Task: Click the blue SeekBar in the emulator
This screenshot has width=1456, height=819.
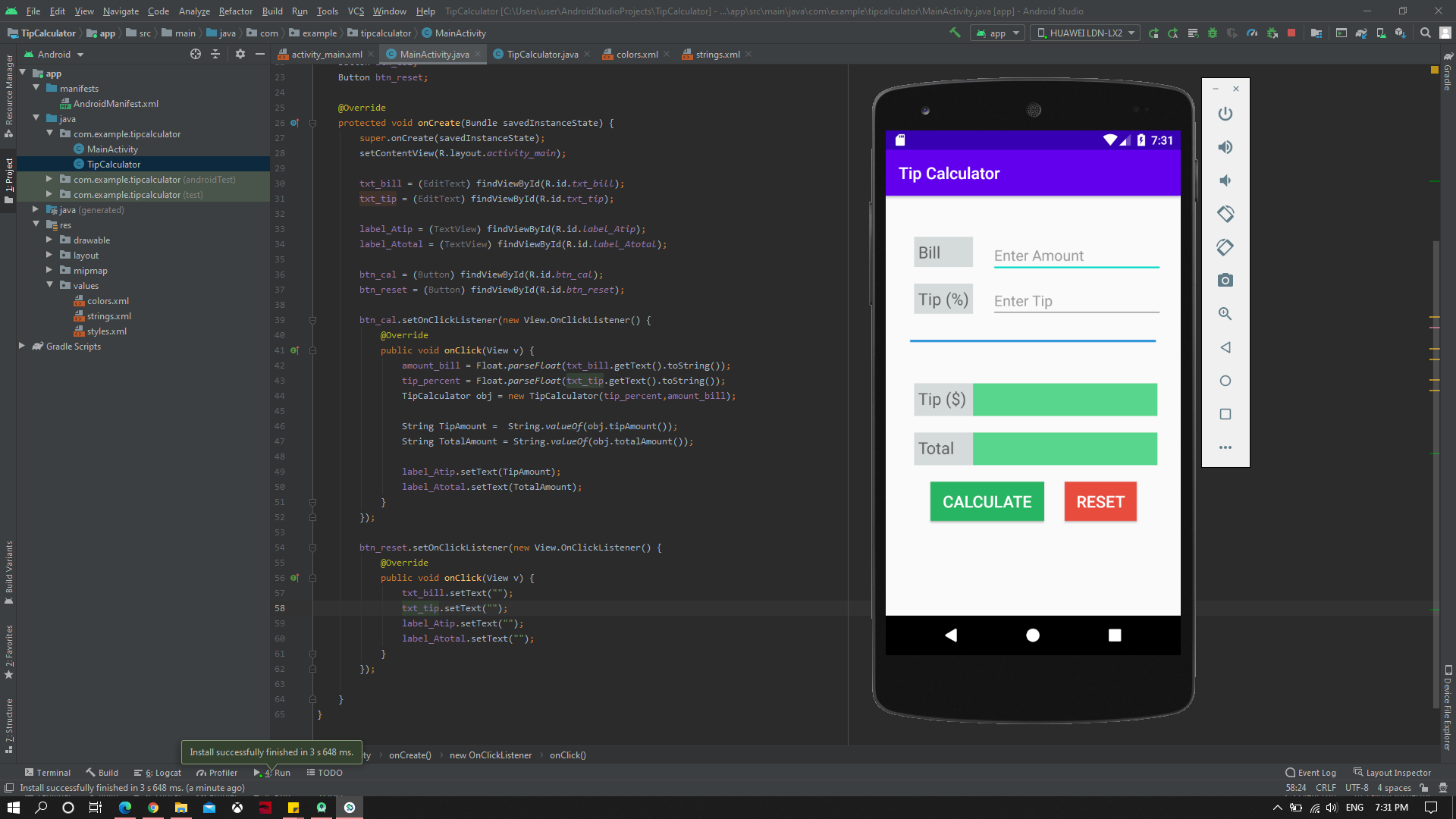Action: tap(1032, 341)
